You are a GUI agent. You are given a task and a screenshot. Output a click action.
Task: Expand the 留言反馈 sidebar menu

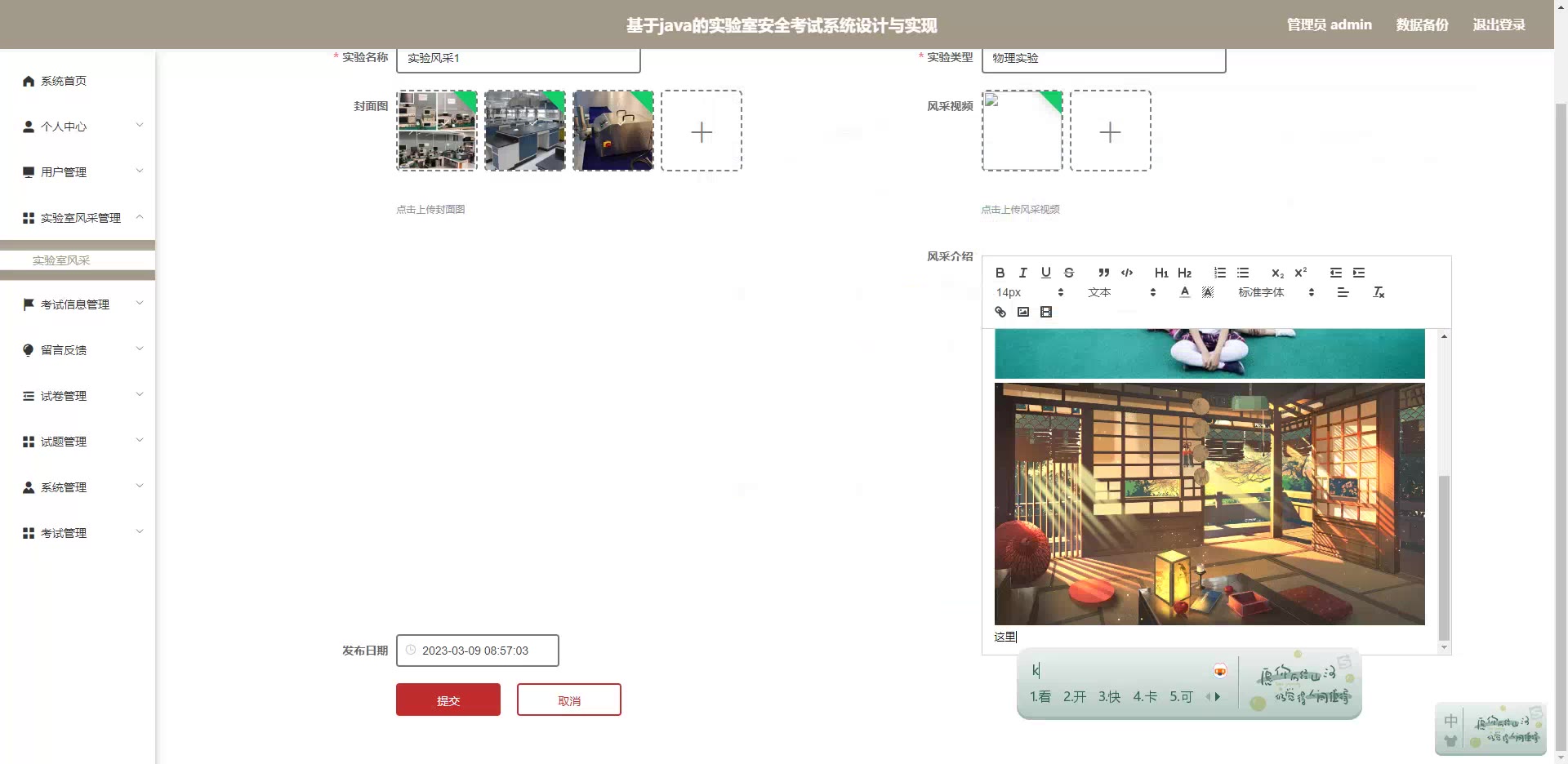pos(78,350)
